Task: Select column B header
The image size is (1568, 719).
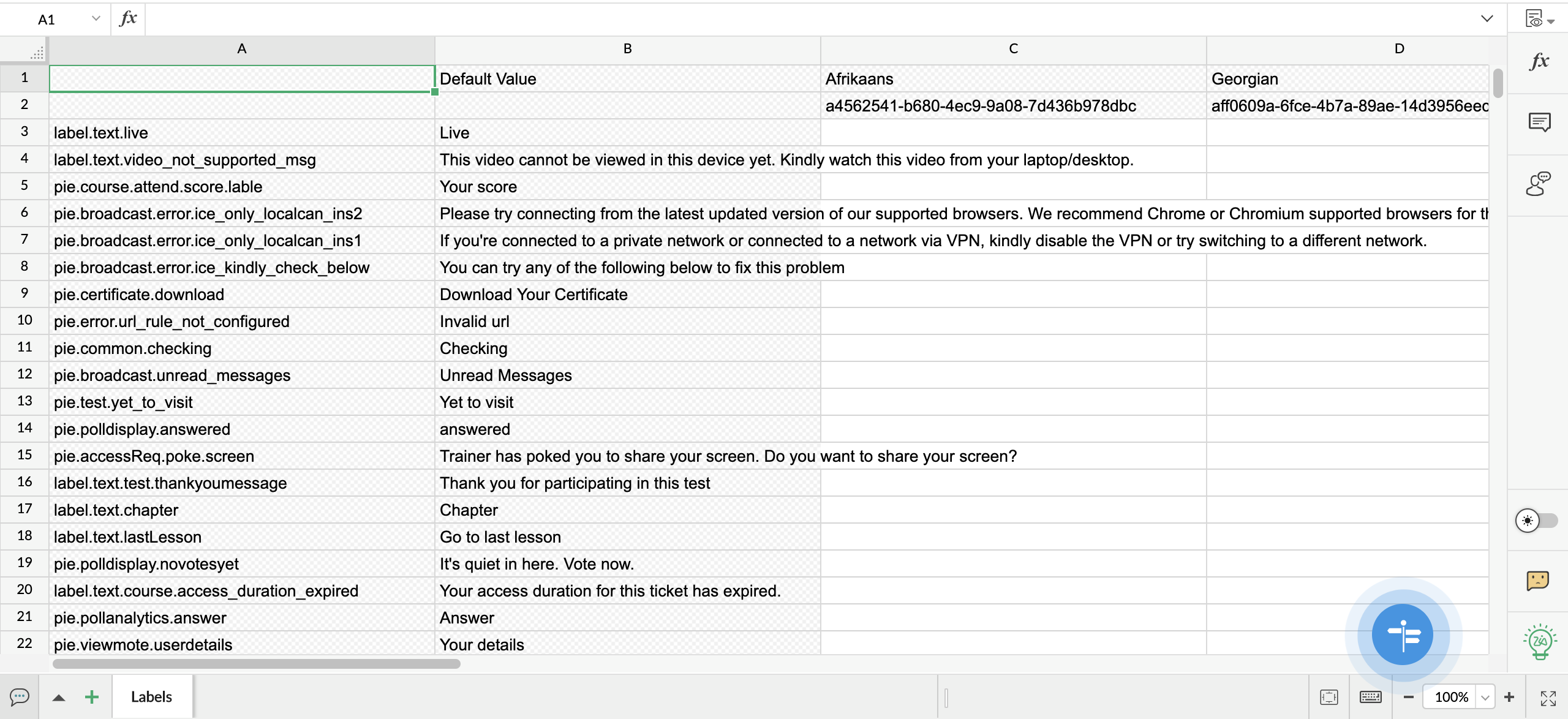Action: click(627, 49)
